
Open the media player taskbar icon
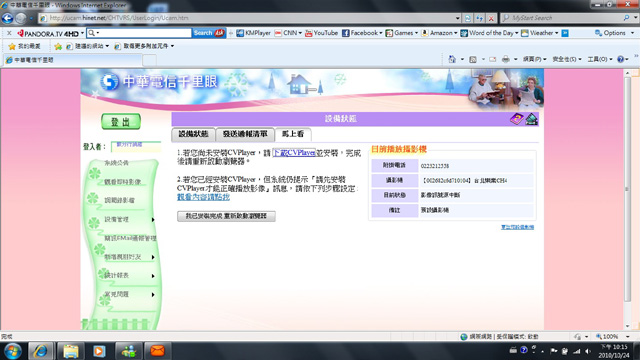pyautogui.click(x=99, y=351)
